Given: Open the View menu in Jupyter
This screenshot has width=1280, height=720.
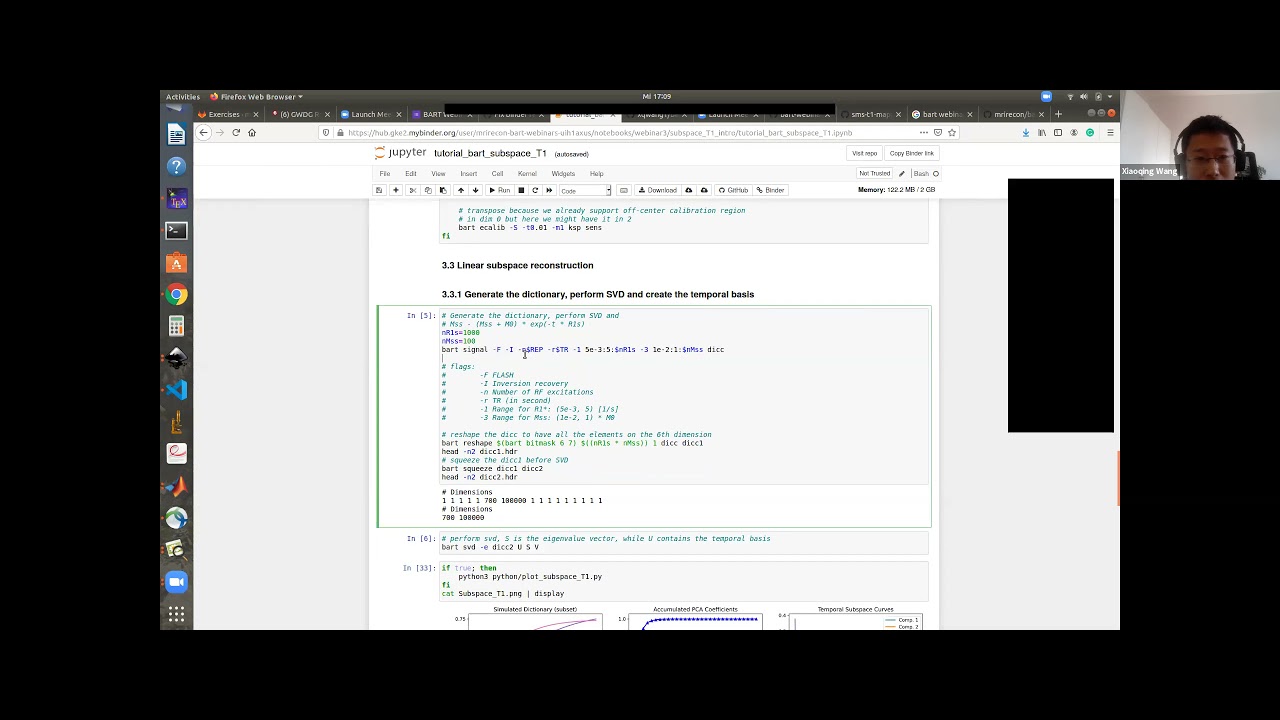Looking at the screenshot, I should 438,174.
